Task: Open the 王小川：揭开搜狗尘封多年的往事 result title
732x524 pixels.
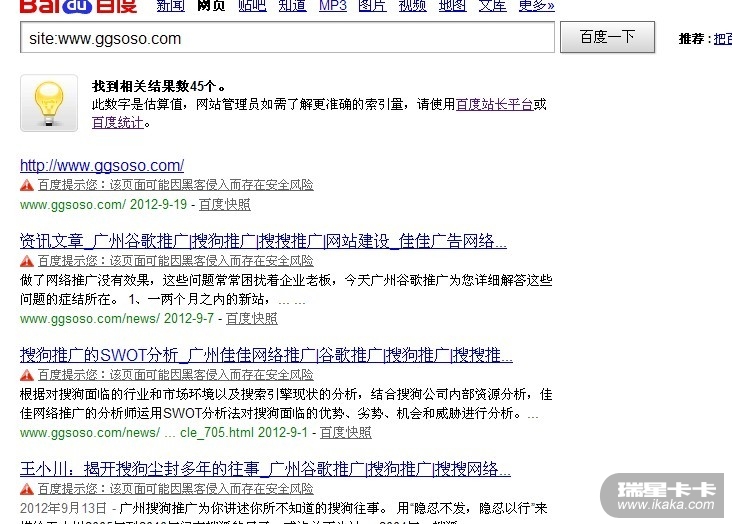Action: click(265, 469)
